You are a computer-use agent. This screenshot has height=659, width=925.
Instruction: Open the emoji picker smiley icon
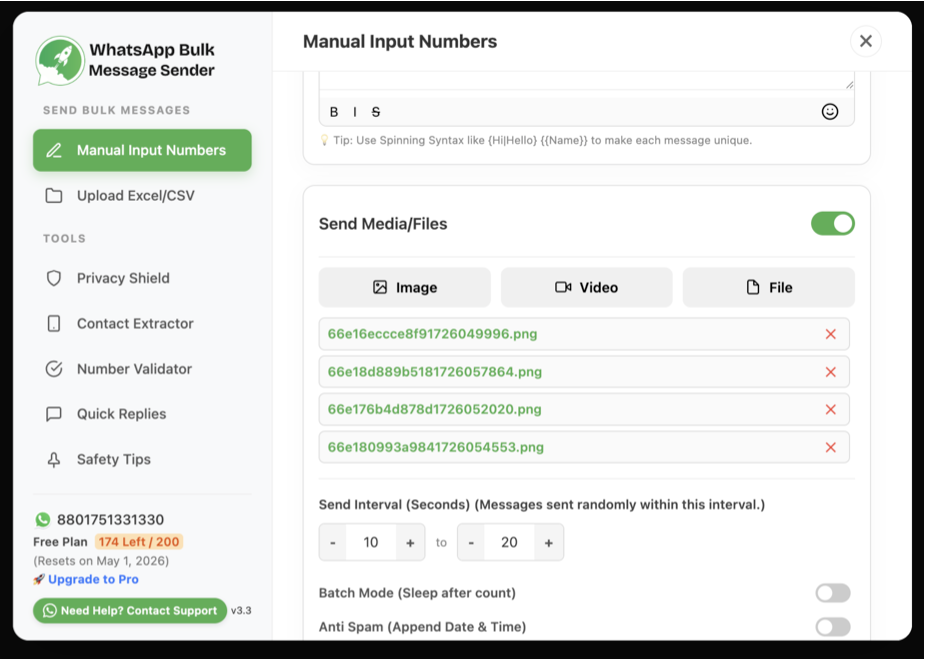pos(829,112)
